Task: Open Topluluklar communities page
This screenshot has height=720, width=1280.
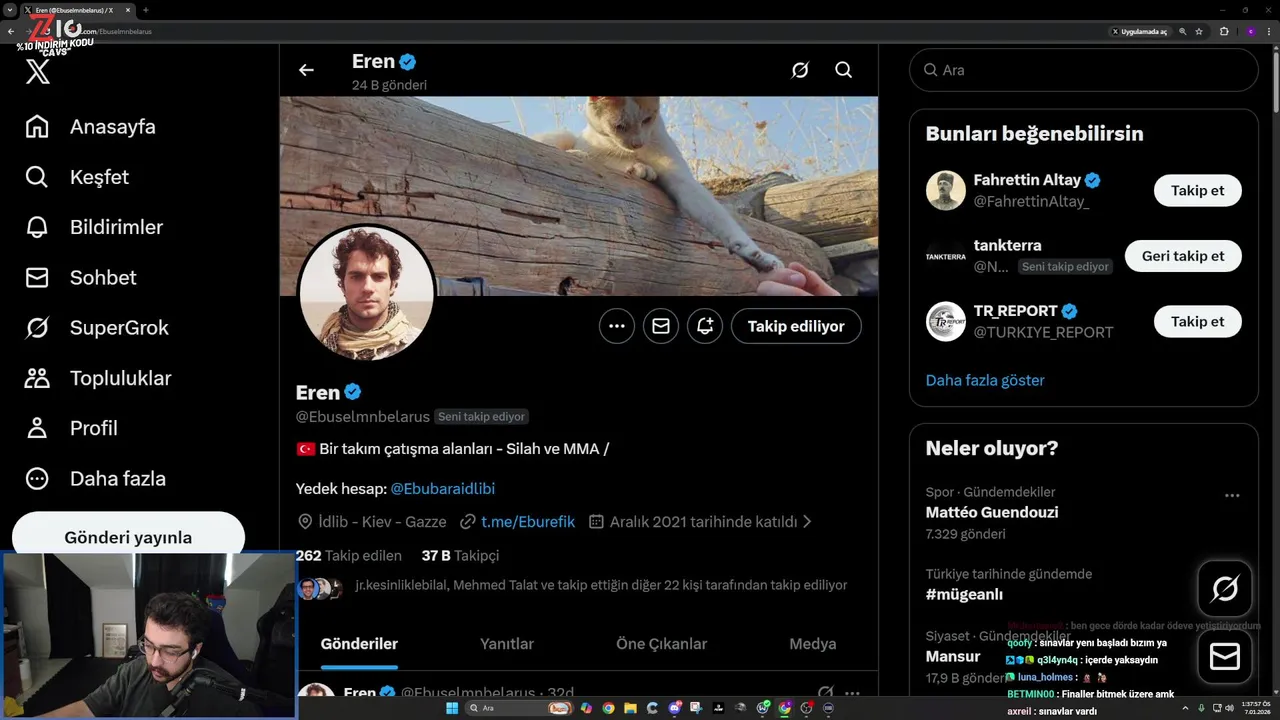Action: click(98, 378)
